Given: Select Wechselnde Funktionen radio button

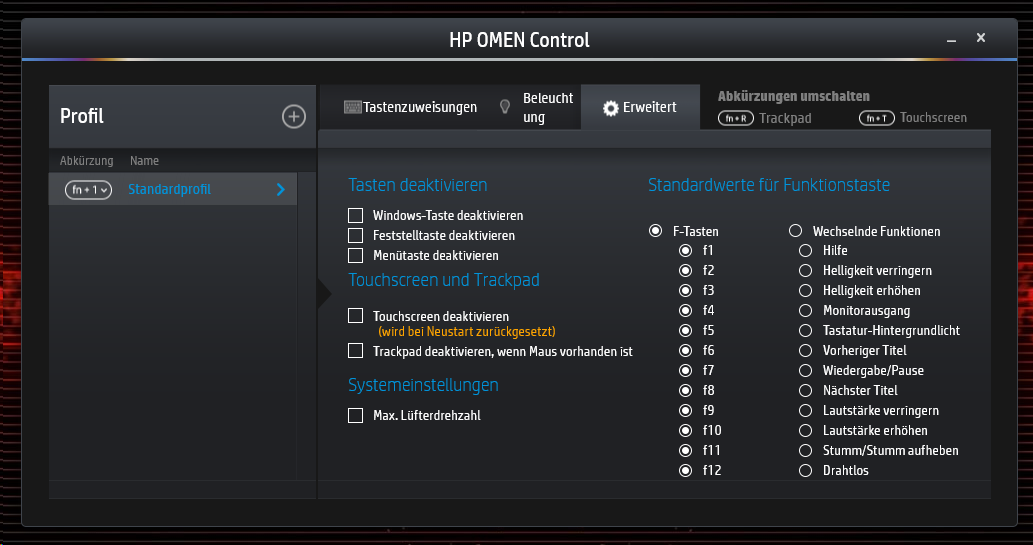Looking at the screenshot, I should point(796,231).
